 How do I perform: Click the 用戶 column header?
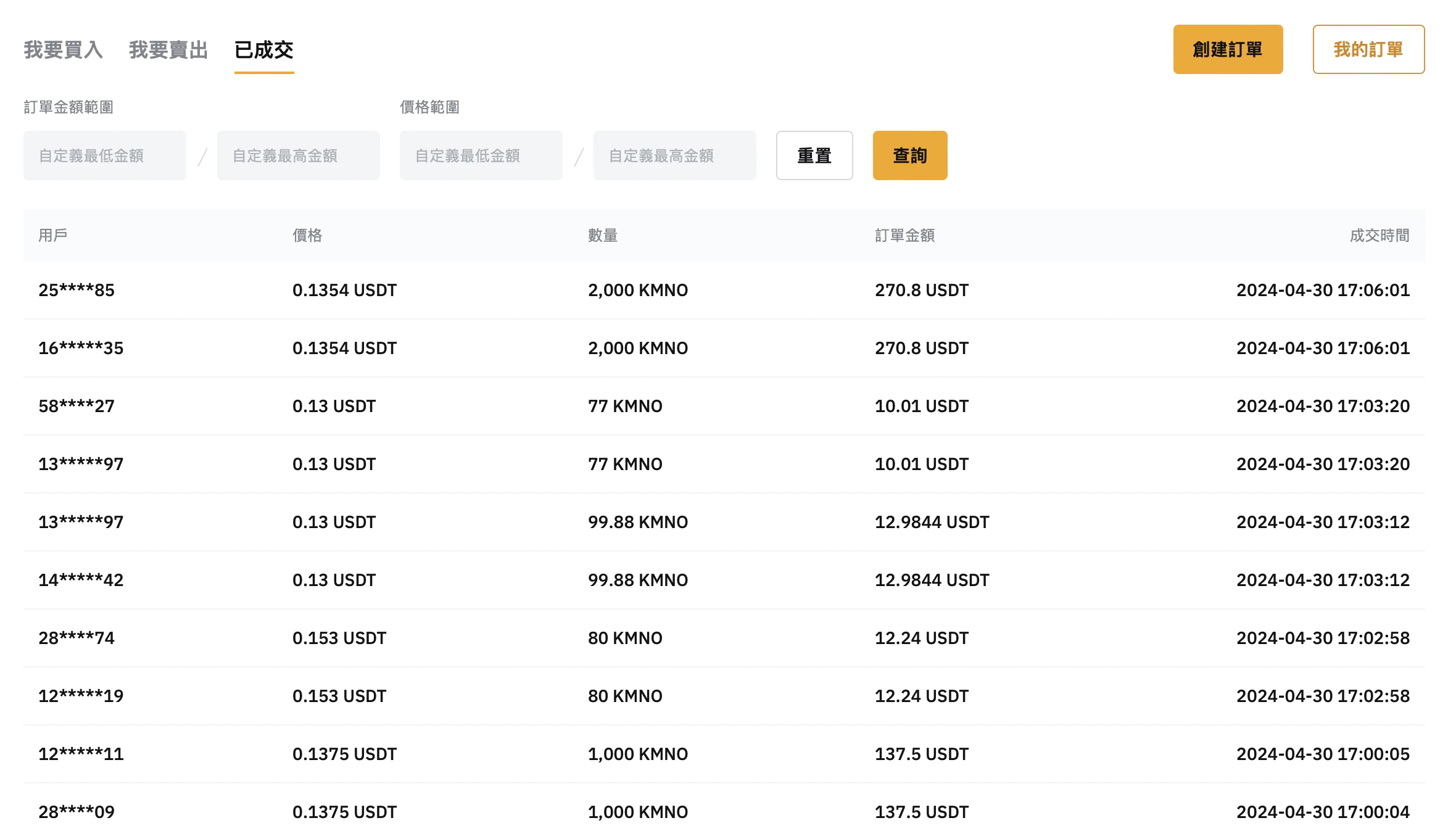pos(54,235)
